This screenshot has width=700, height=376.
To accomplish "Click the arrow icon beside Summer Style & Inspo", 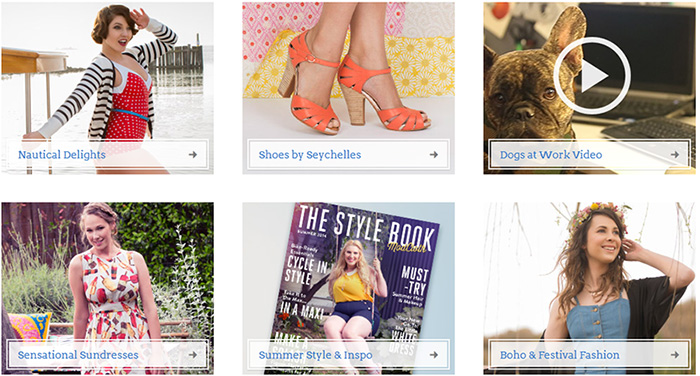I will click(x=433, y=355).
